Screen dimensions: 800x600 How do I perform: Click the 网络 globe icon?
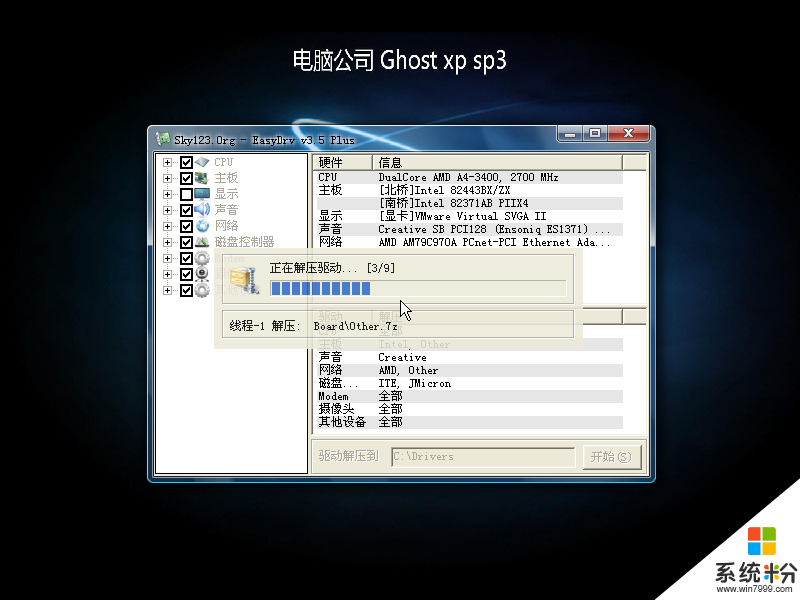202,226
